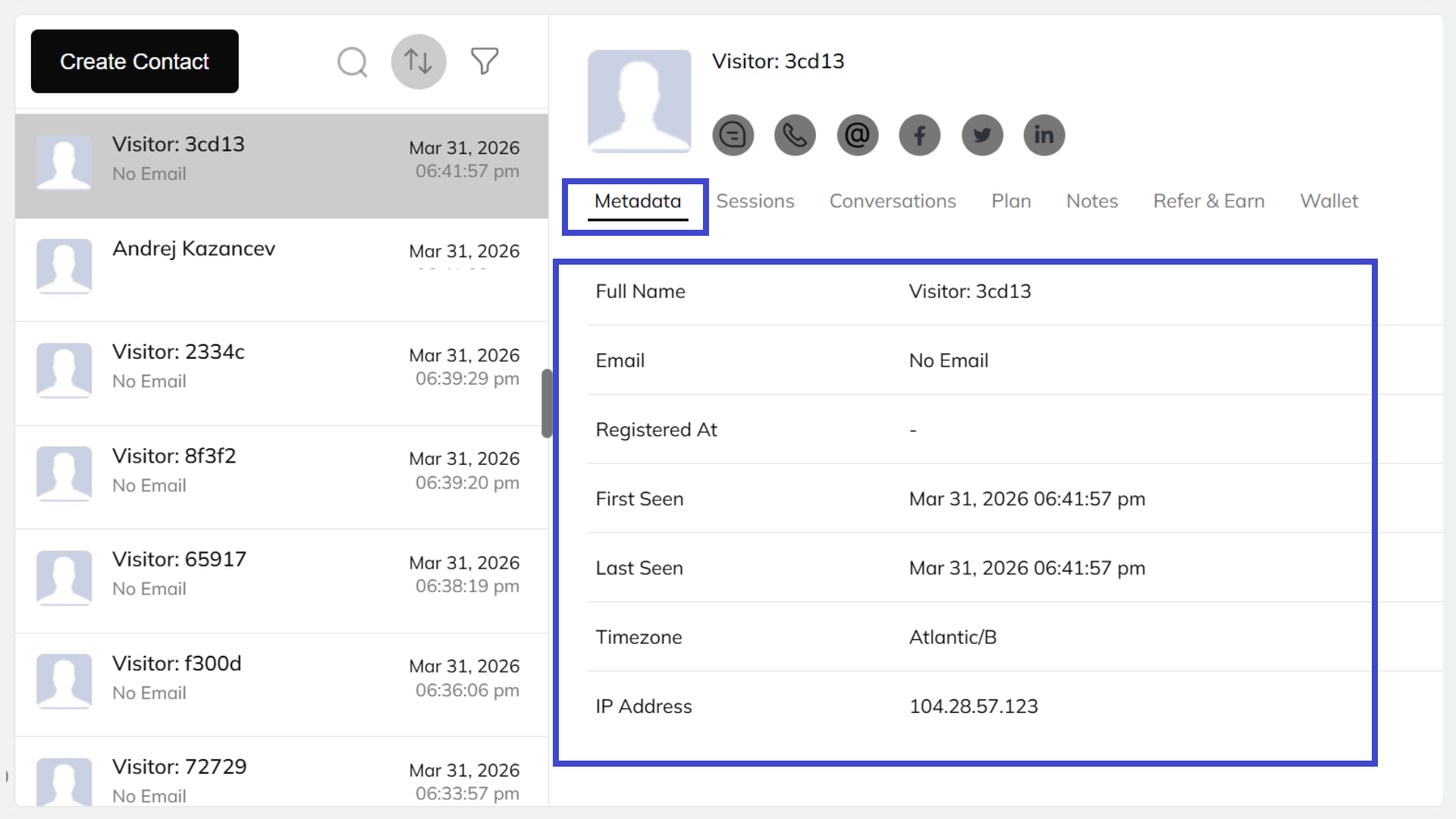Open the Refer & Earn tab
The image size is (1456, 819).
[1209, 201]
